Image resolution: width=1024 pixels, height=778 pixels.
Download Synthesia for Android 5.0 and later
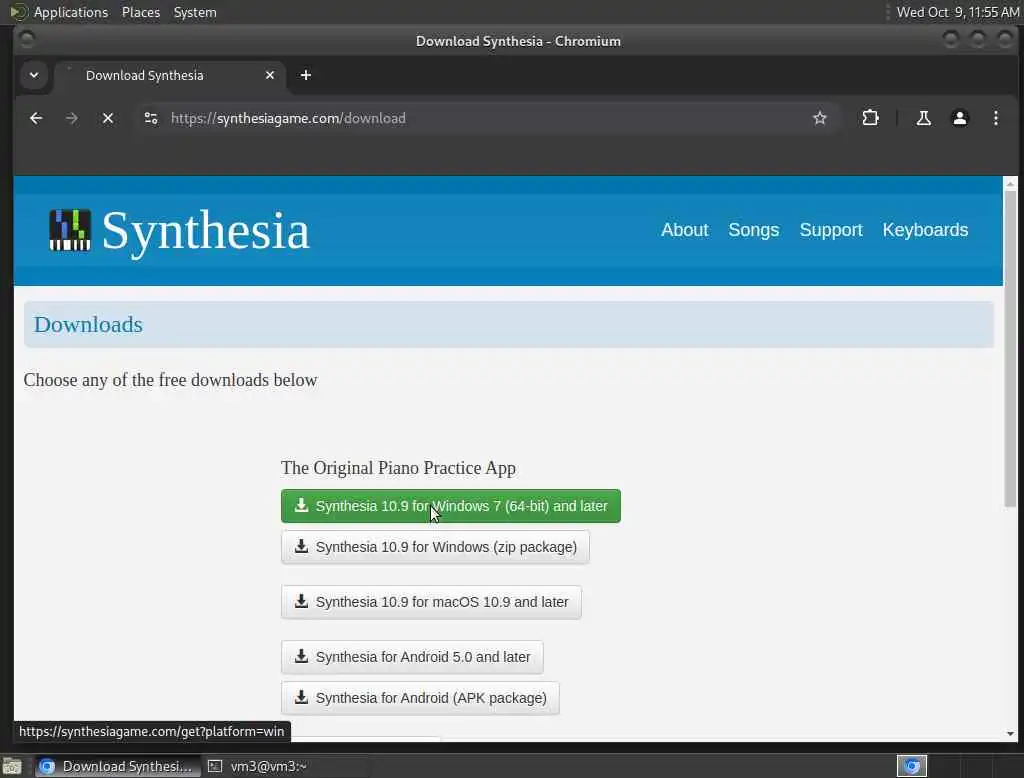click(x=412, y=656)
